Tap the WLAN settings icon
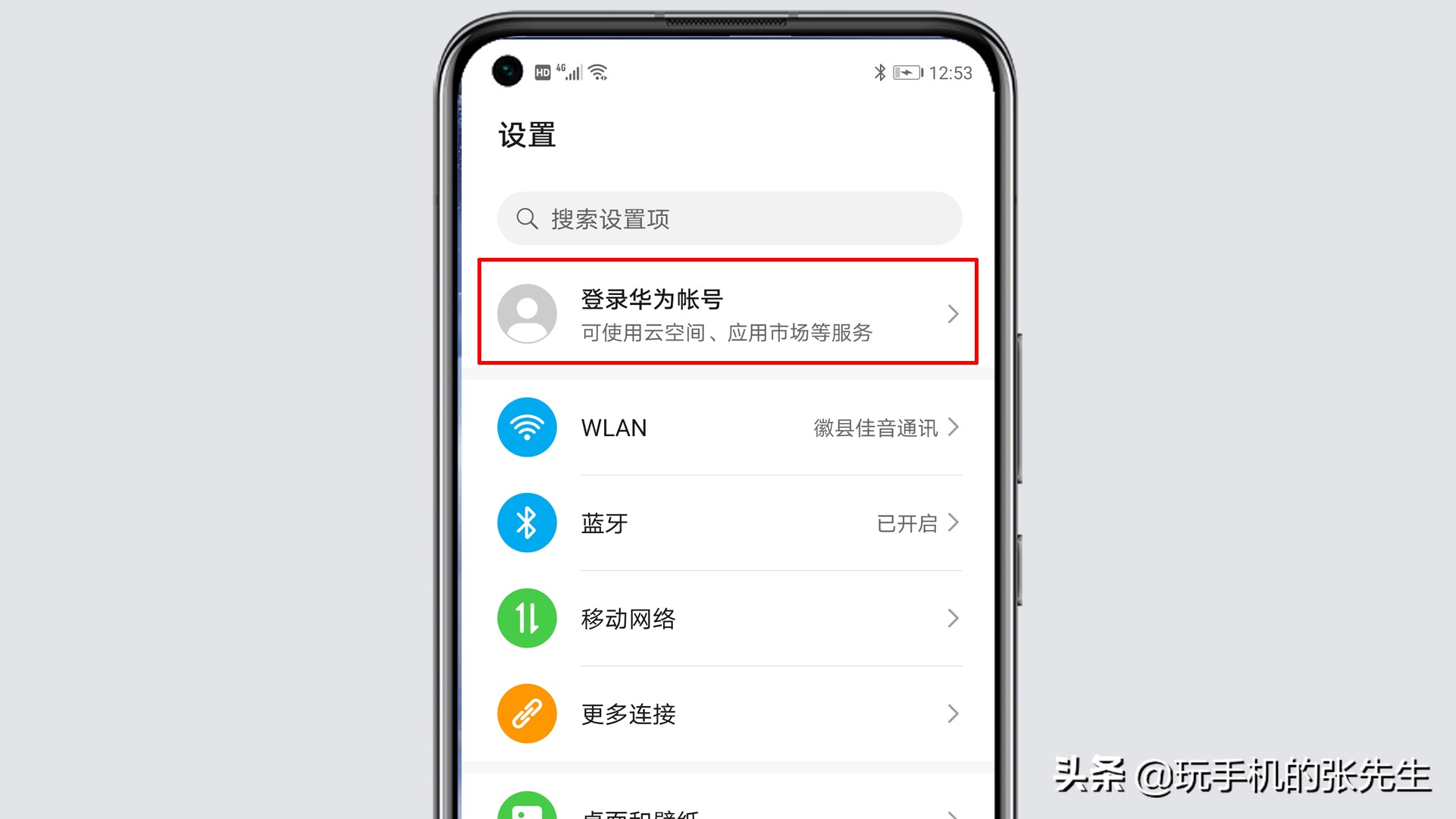 point(525,427)
